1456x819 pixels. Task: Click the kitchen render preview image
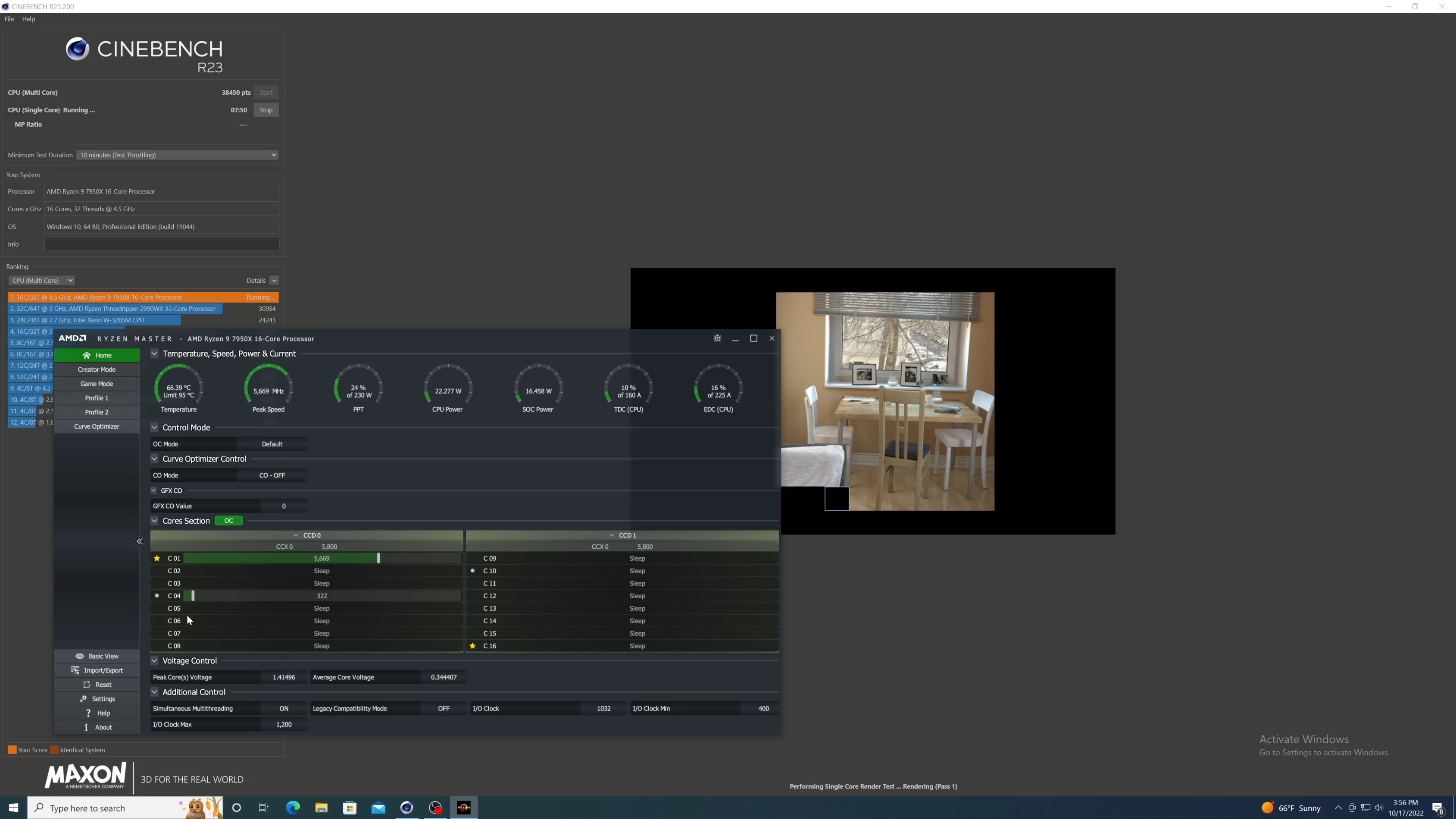coord(885,401)
